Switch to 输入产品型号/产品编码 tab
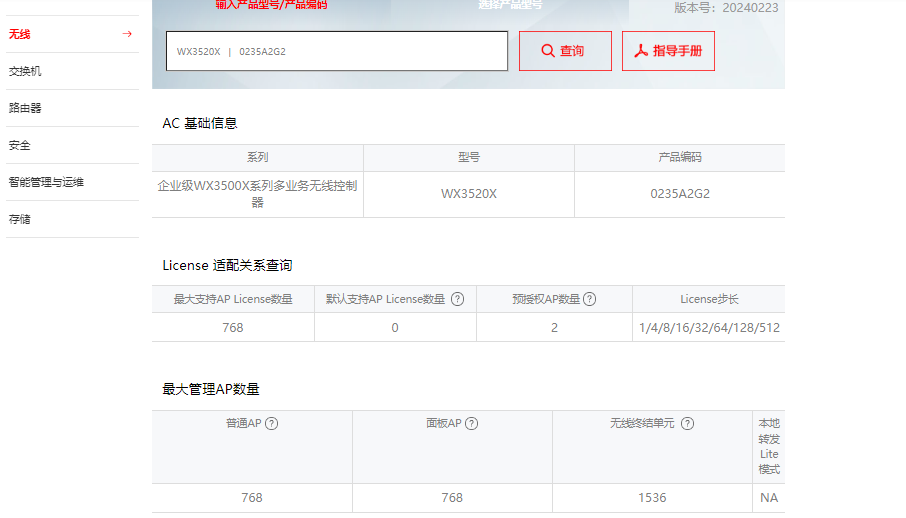Screen dimensions: 906x518 [272, 5]
